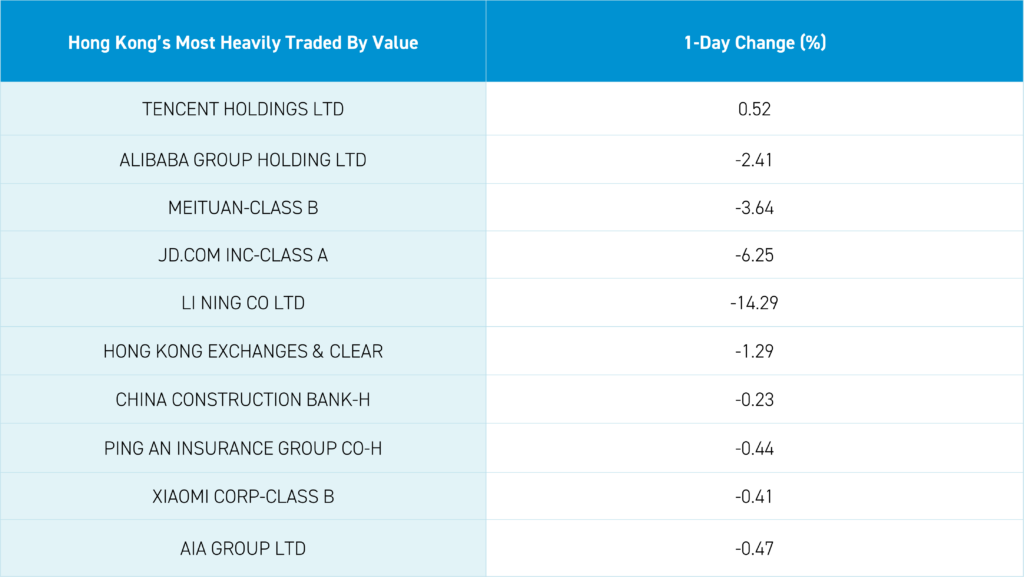The width and height of the screenshot is (1024, 577).
Task: Select the JD.com Inc-Class A cell
Action: tap(243, 255)
